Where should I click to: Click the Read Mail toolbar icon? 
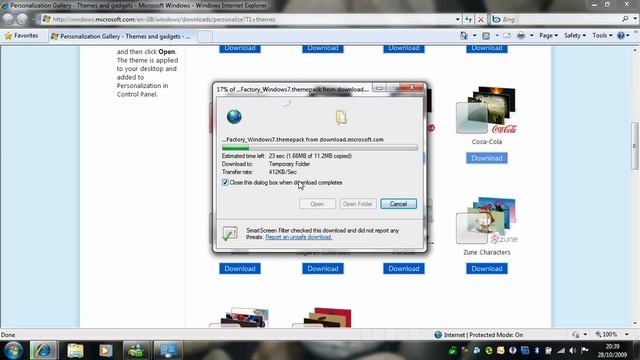[x=507, y=36]
